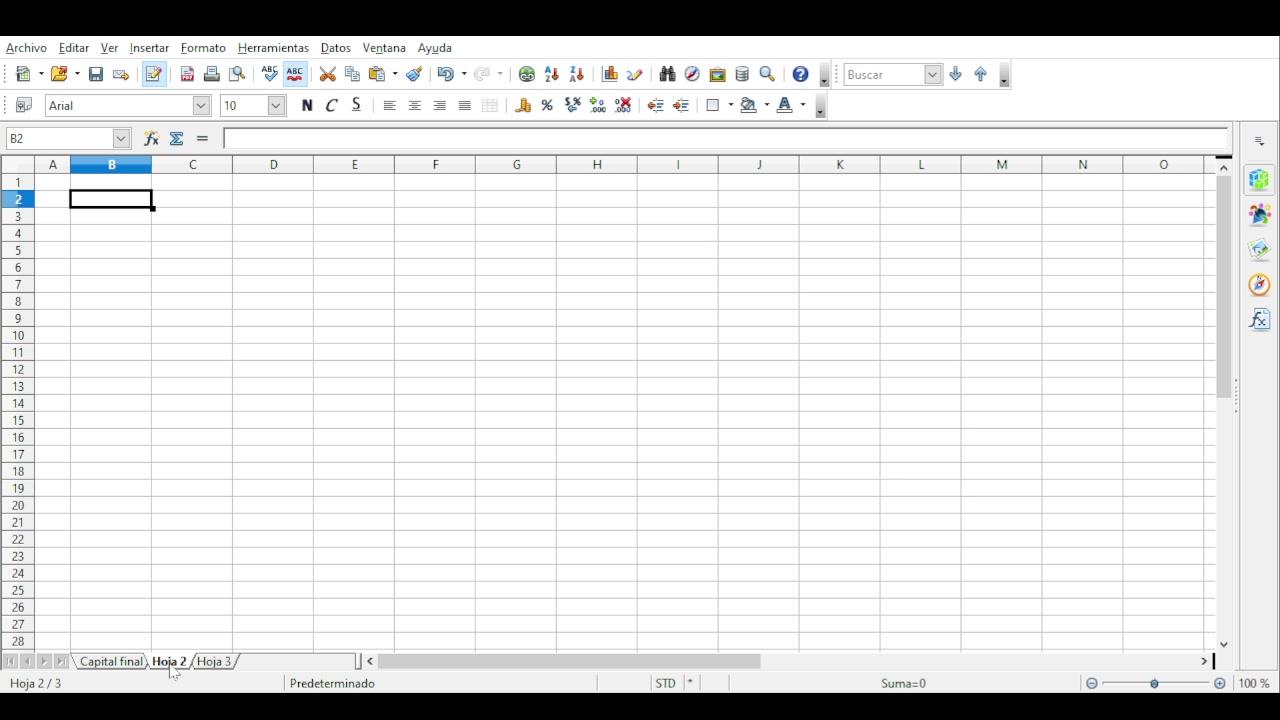Toggle left alignment

[x=390, y=105]
